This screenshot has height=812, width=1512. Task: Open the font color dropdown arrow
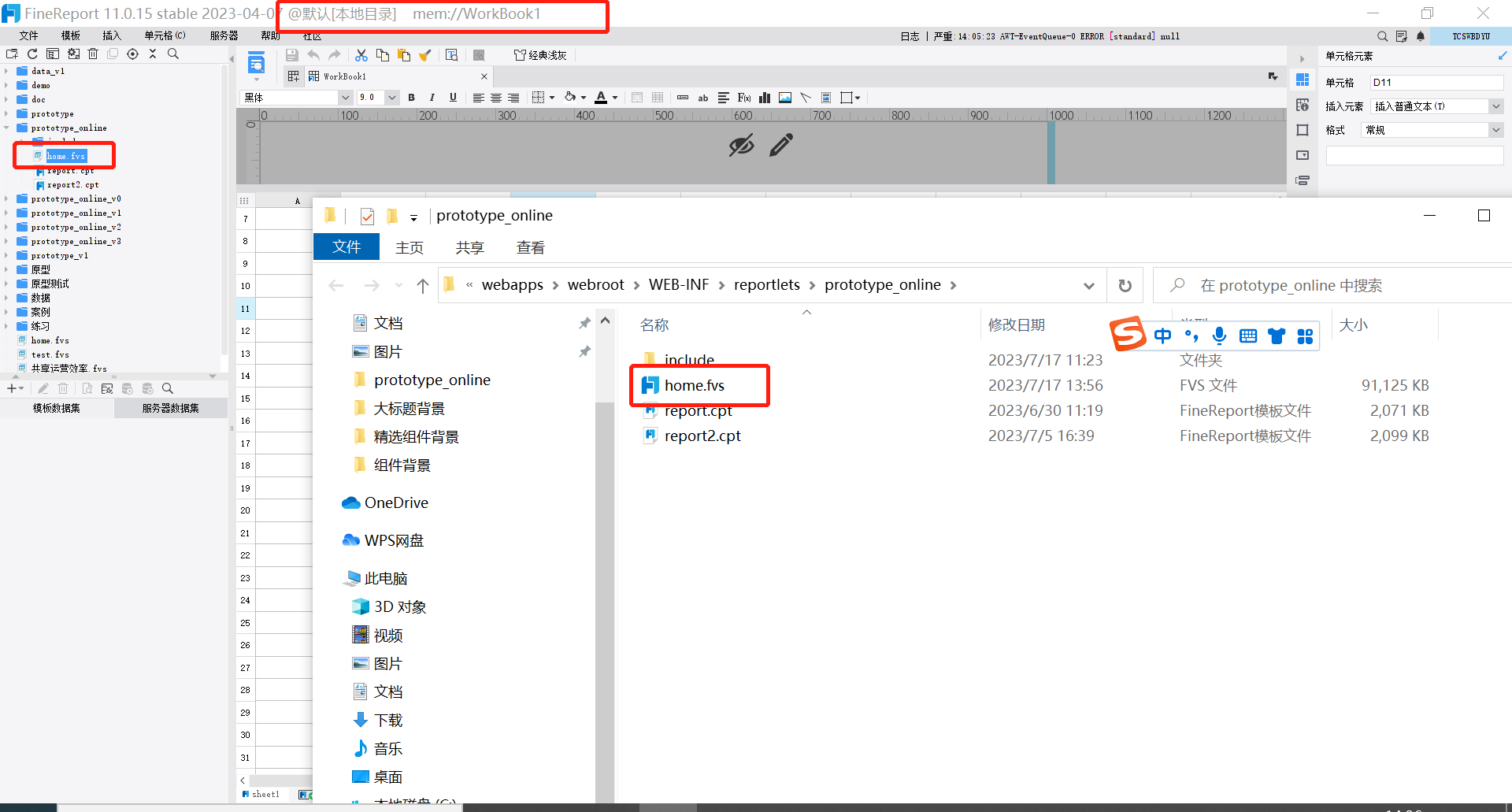[x=615, y=98]
